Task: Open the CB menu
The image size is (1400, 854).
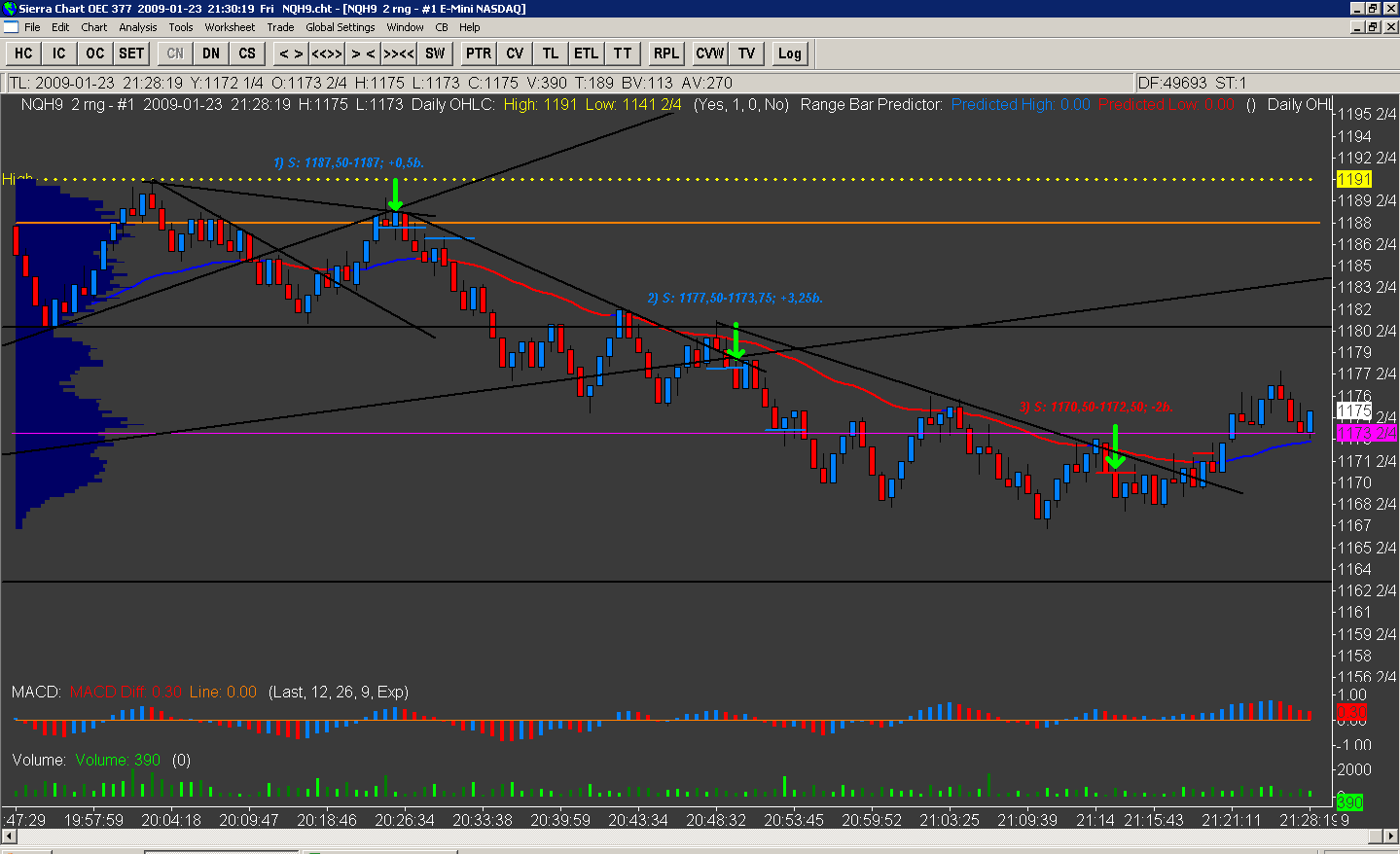Action: (442, 27)
